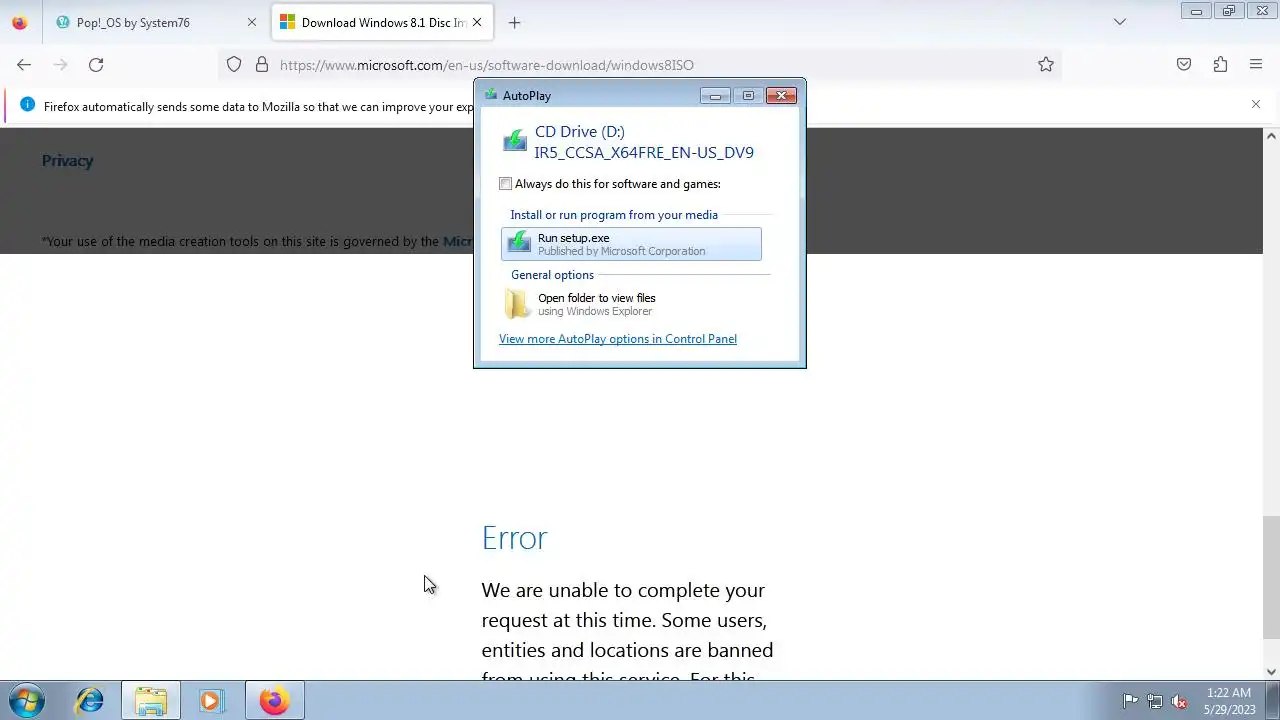This screenshot has width=1280, height=720.
Task: Check Always do this for software and games
Action: (506, 184)
